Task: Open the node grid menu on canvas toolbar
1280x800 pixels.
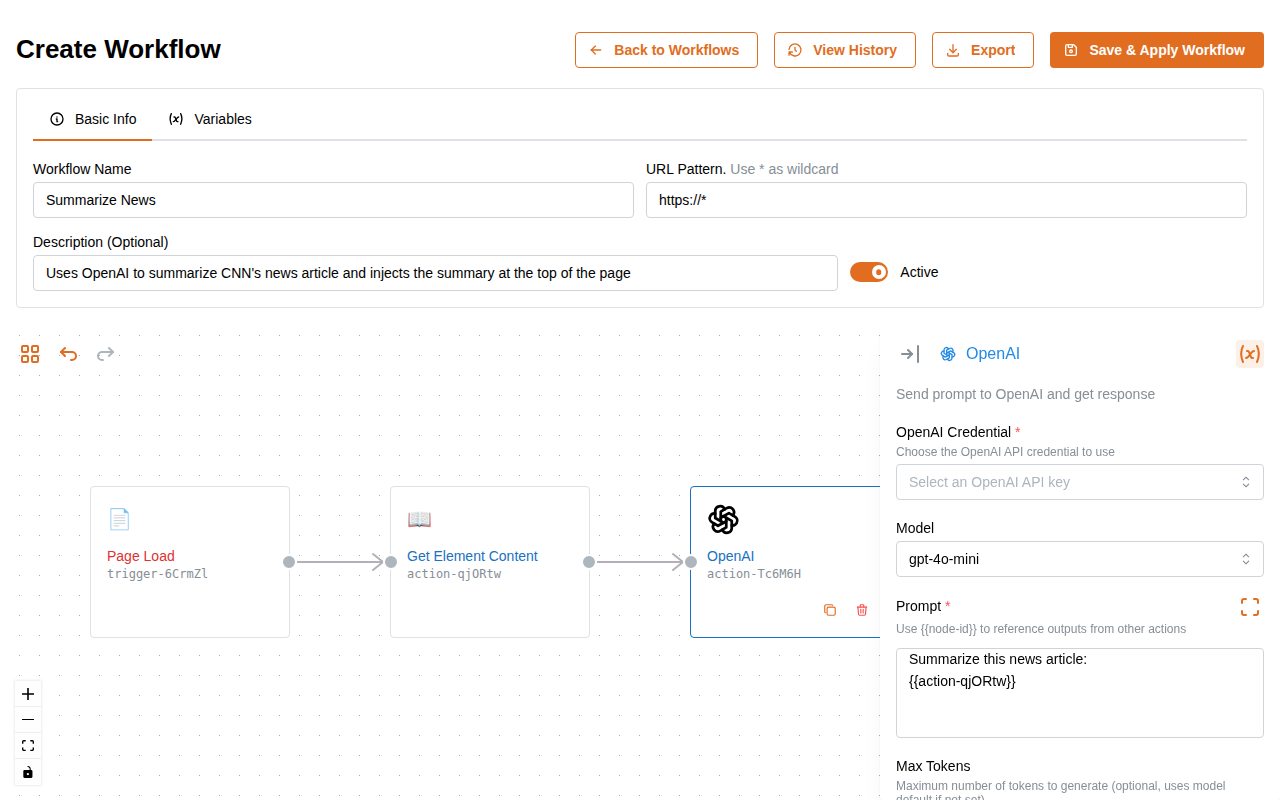Action: click(29, 353)
